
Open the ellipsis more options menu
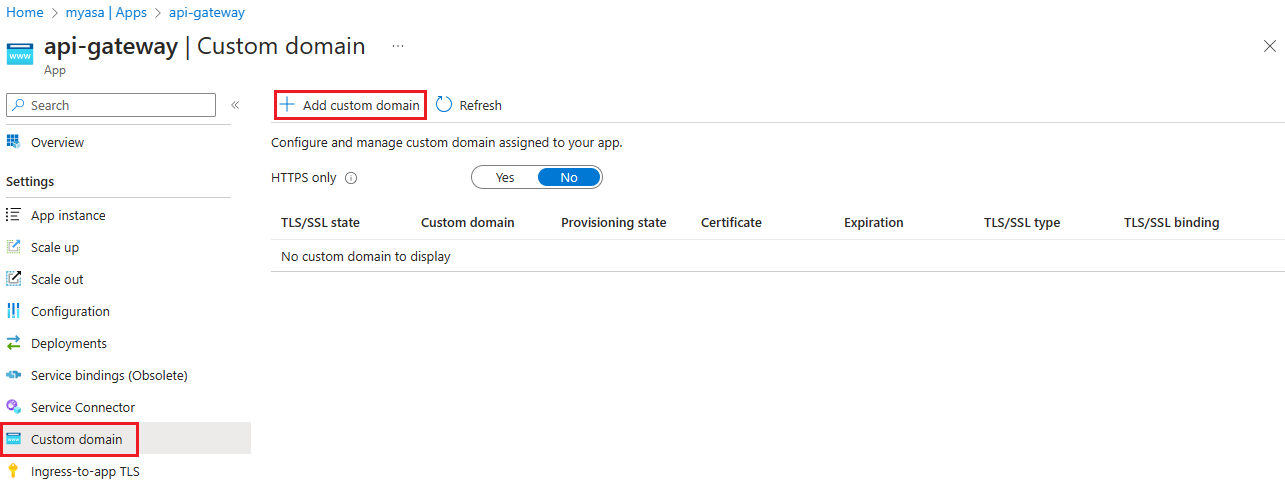[x=398, y=46]
